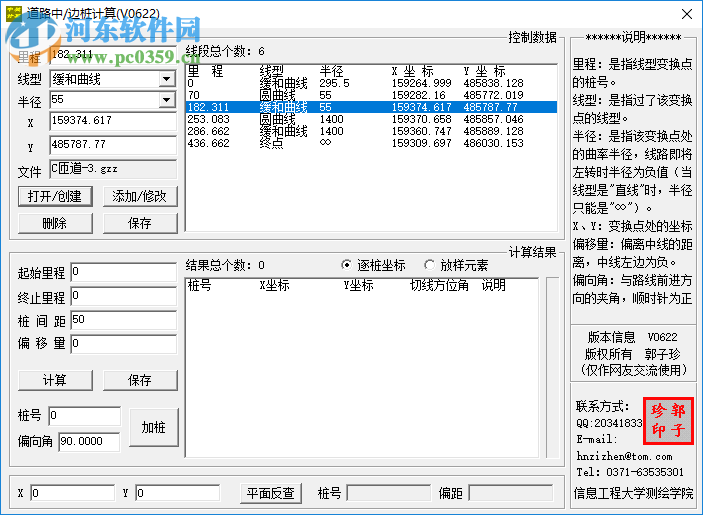Viewport: 703px width, 515px height.
Task: Select the row with 里程 70
Action: (x=371, y=95)
